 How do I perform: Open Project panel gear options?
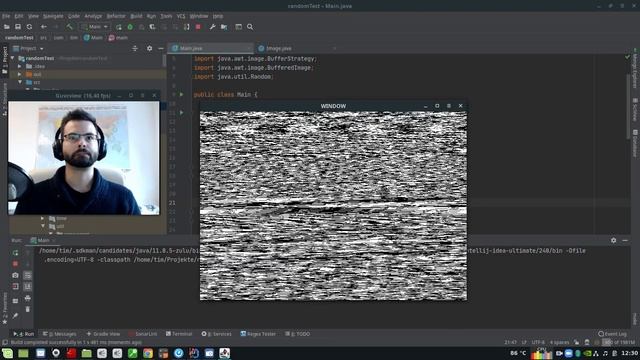(149, 48)
